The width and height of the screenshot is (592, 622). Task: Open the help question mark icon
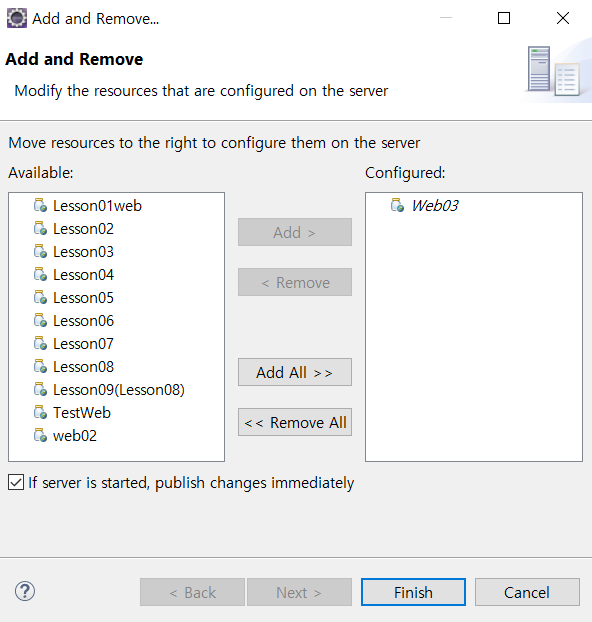click(x=25, y=591)
